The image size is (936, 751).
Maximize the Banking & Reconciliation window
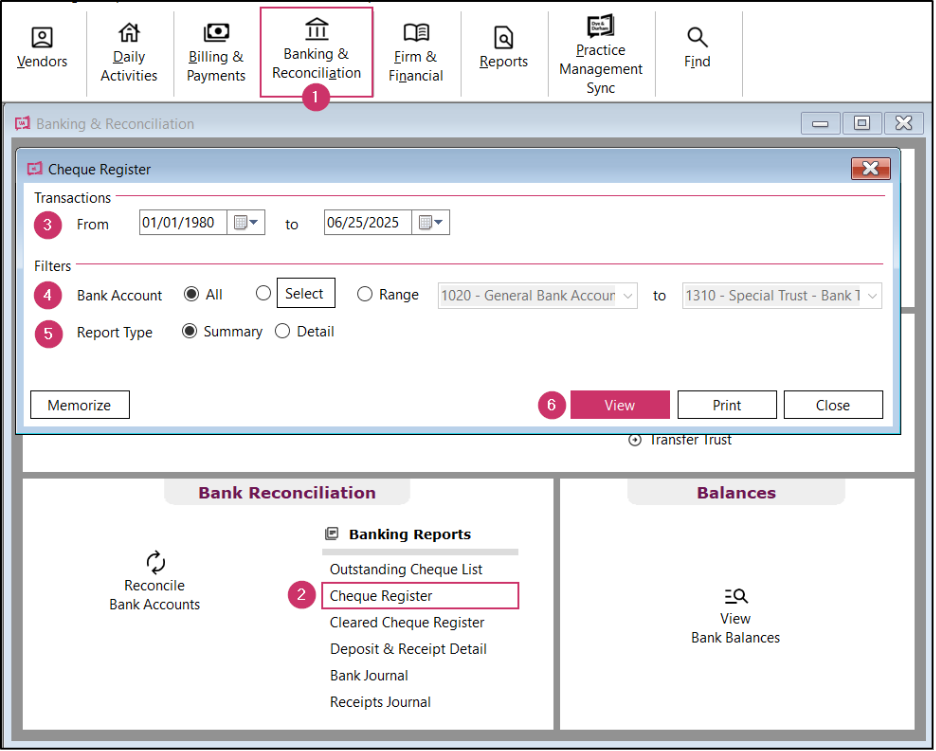coord(862,124)
